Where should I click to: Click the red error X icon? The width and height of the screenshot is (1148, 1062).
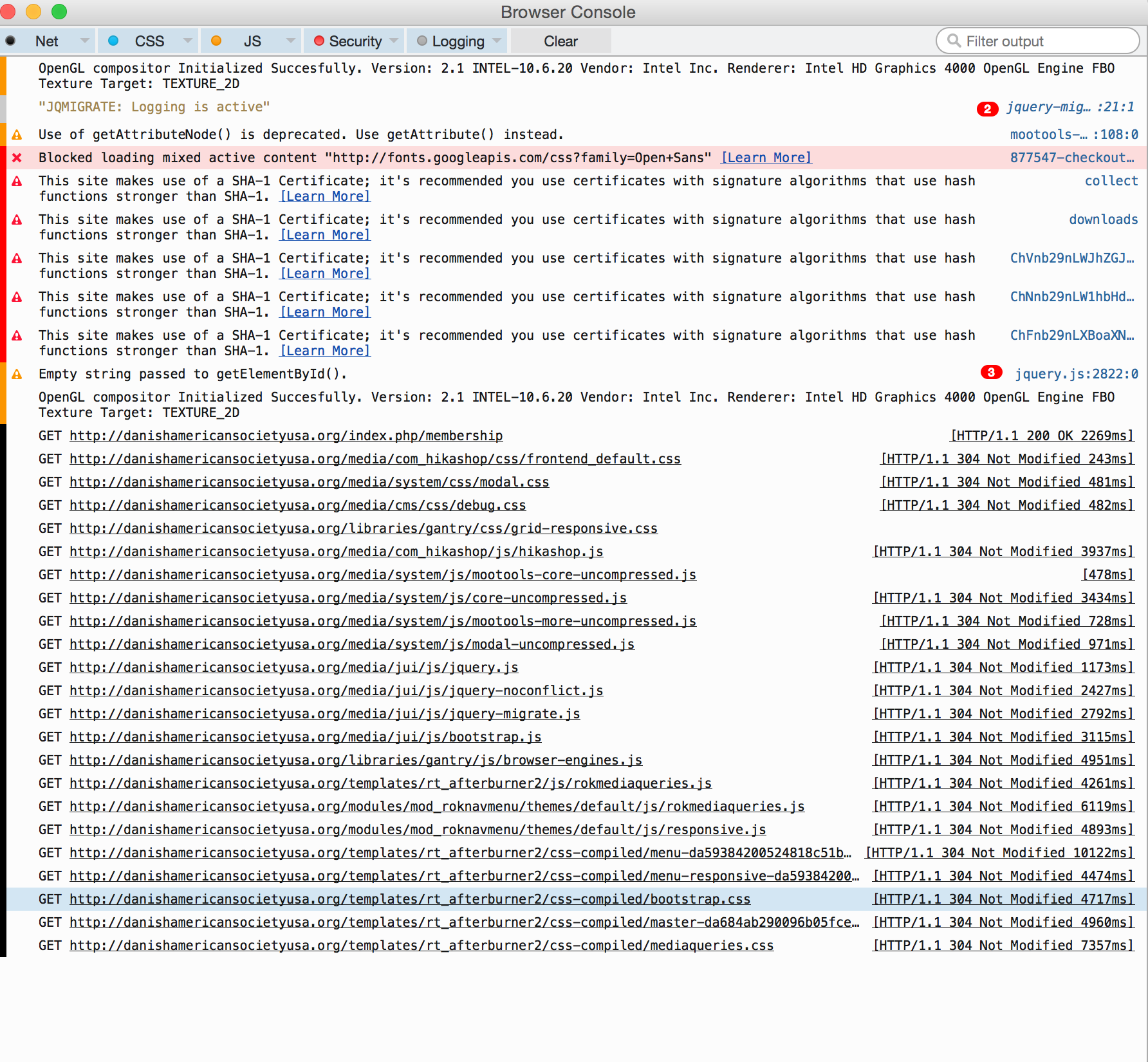[17, 158]
